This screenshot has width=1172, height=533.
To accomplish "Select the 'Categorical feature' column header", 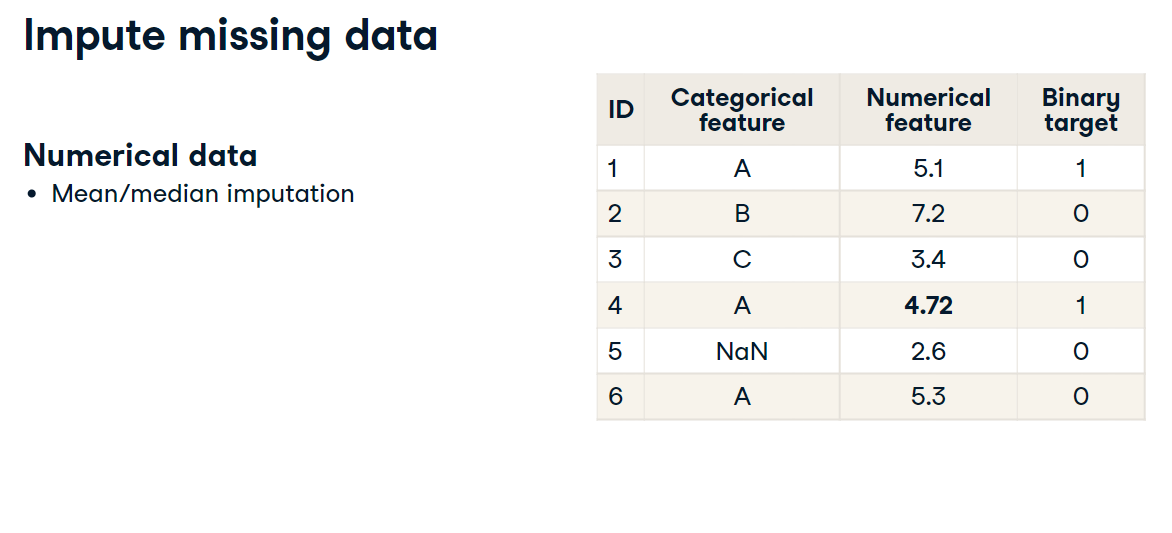I will click(741, 110).
